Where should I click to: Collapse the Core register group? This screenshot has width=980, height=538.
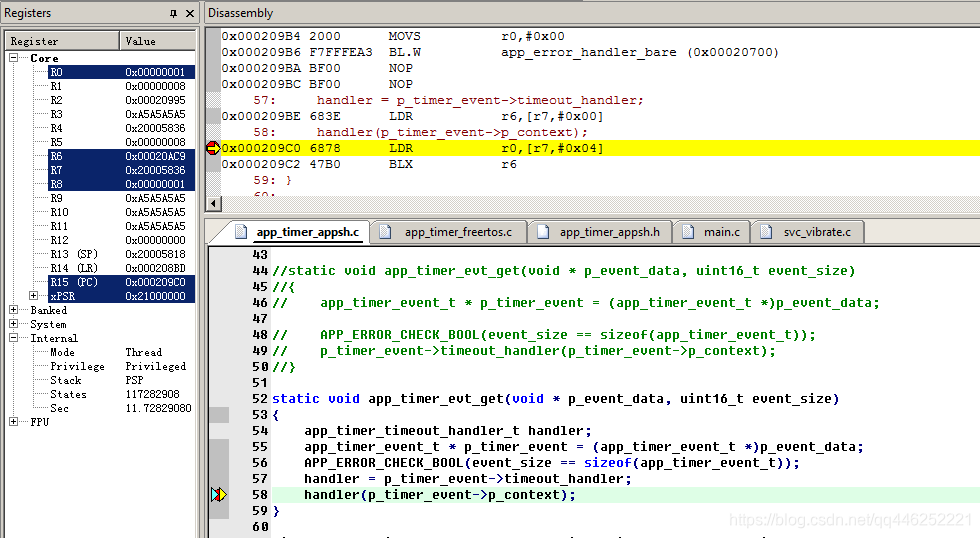pos(14,58)
